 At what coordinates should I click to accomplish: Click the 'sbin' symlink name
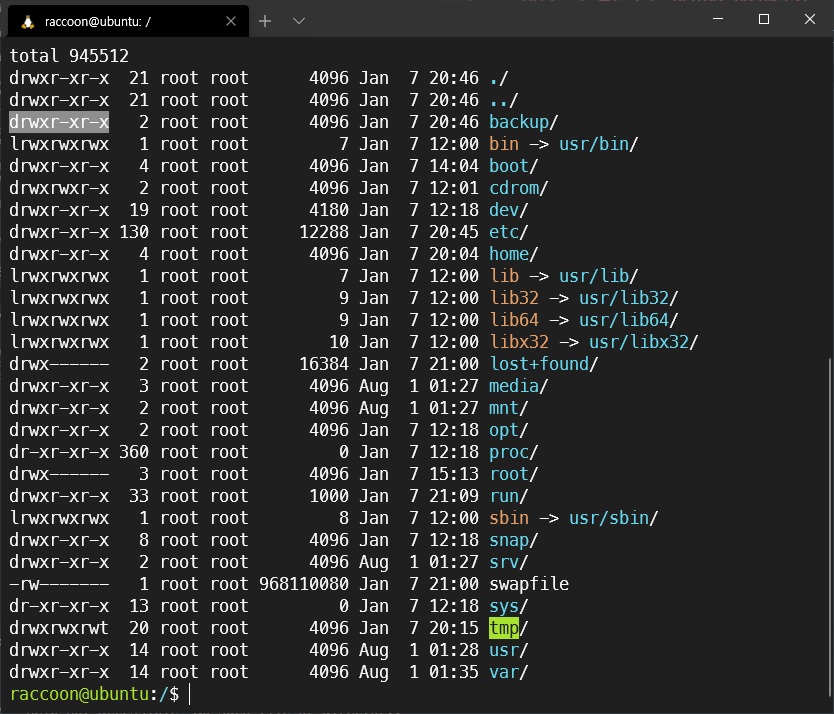tap(509, 518)
